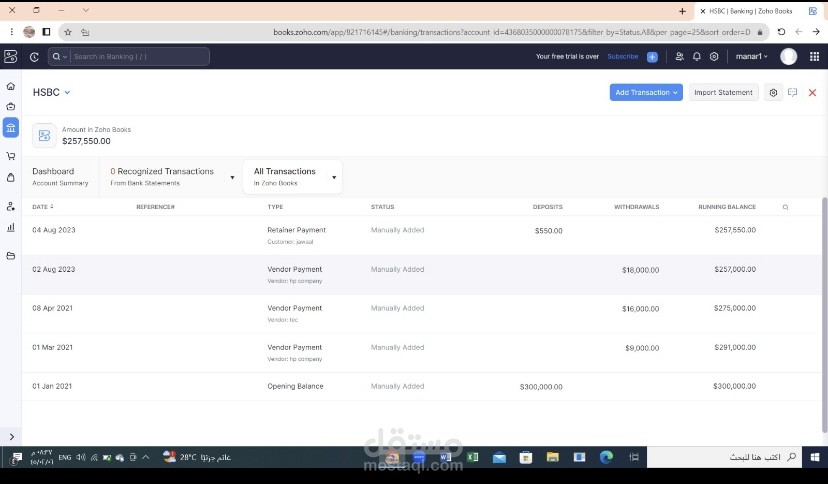828x484 pixels.
Task: Expand the All Transactions dropdown arrow
Action: click(334, 177)
